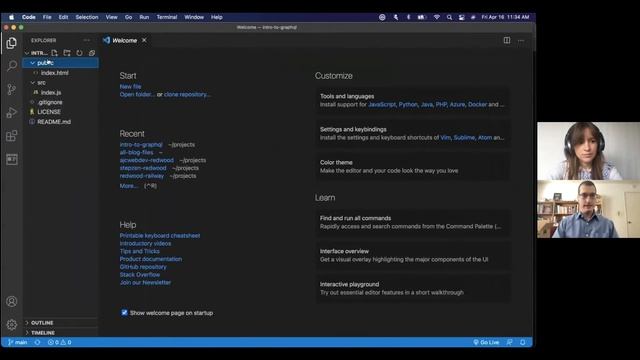Select the Welcome tab
Image resolution: width=640 pixels, height=360 pixels.
click(124, 40)
